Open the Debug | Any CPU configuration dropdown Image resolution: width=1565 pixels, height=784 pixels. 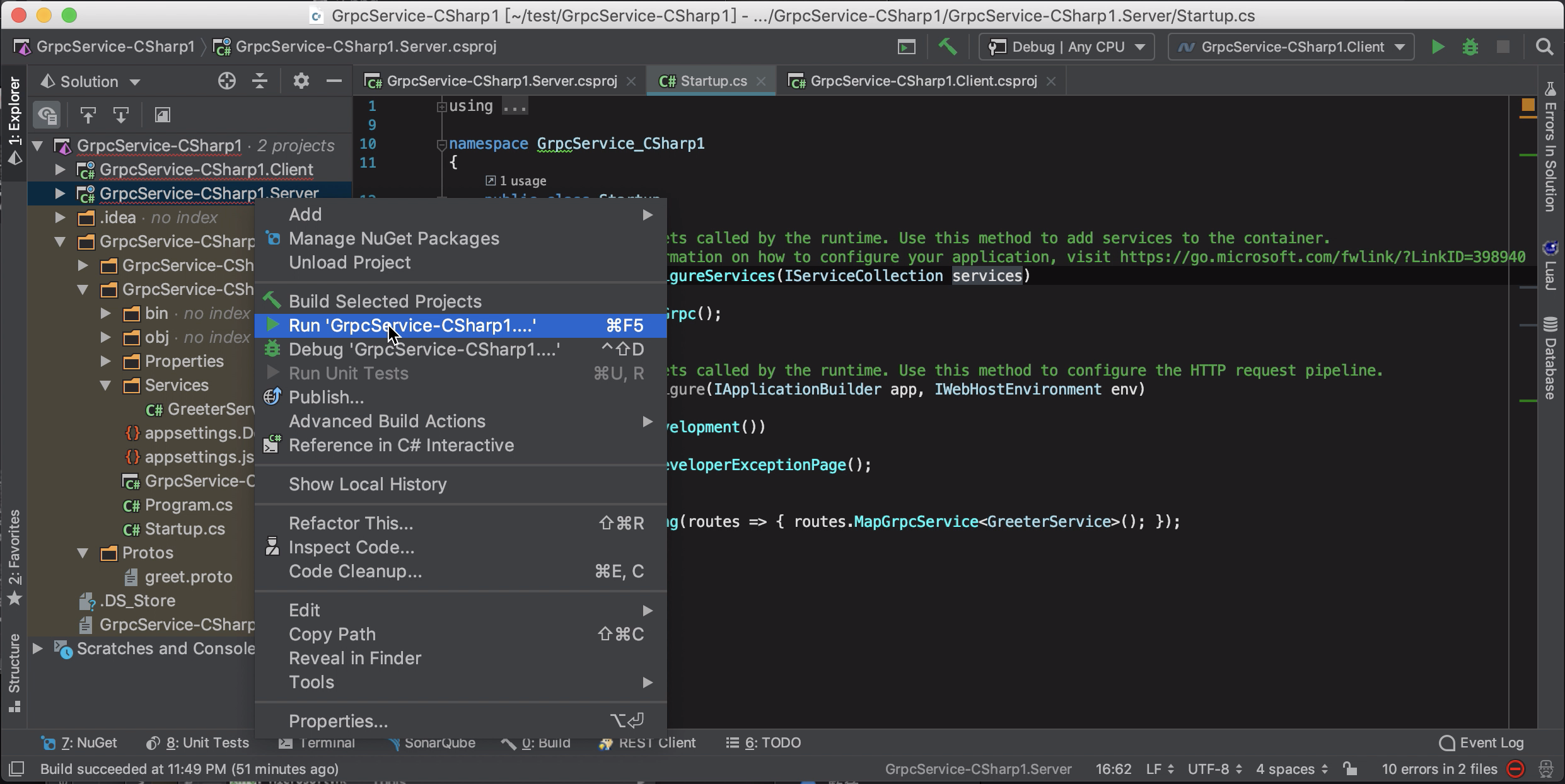coord(1066,47)
